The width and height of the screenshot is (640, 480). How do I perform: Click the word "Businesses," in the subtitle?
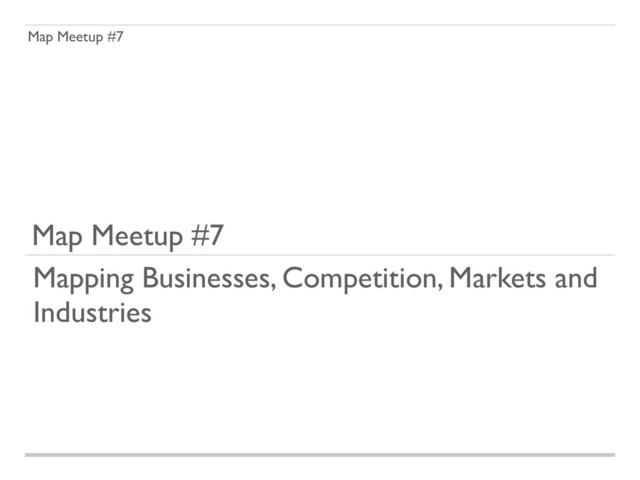(209, 278)
